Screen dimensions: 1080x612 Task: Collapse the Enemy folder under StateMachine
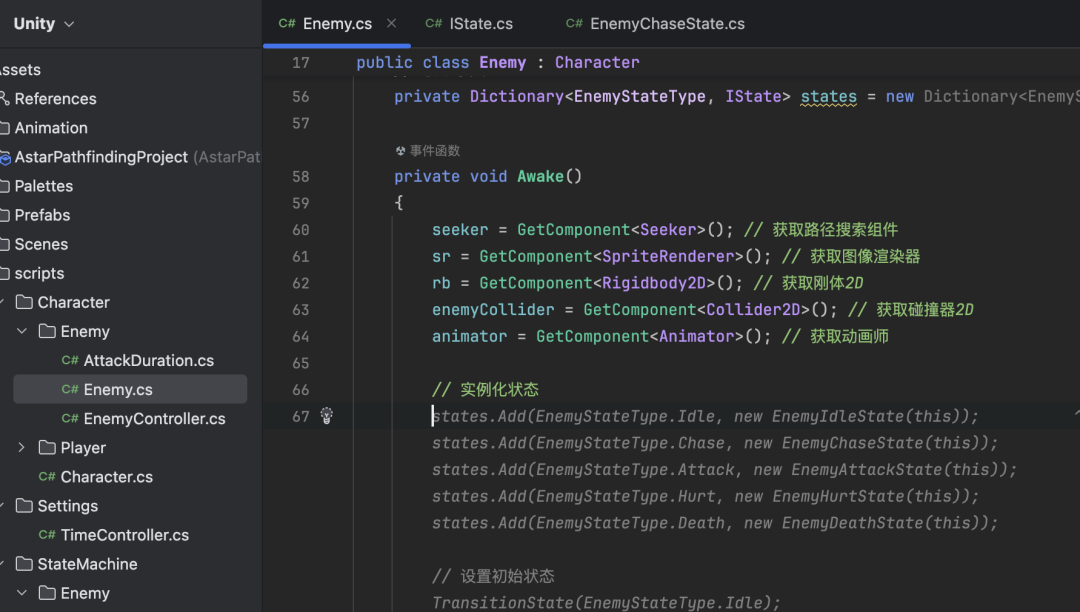22,593
